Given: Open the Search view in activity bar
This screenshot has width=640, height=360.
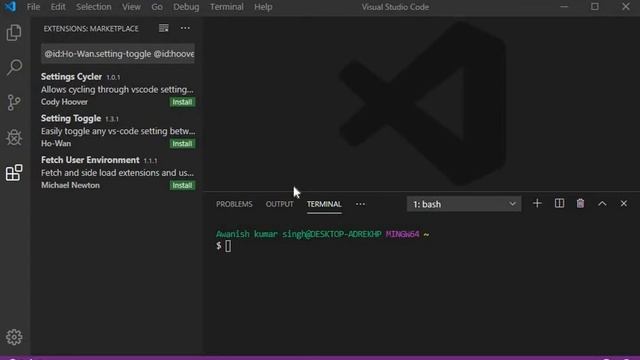Looking at the screenshot, I should click(x=14, y=67).
